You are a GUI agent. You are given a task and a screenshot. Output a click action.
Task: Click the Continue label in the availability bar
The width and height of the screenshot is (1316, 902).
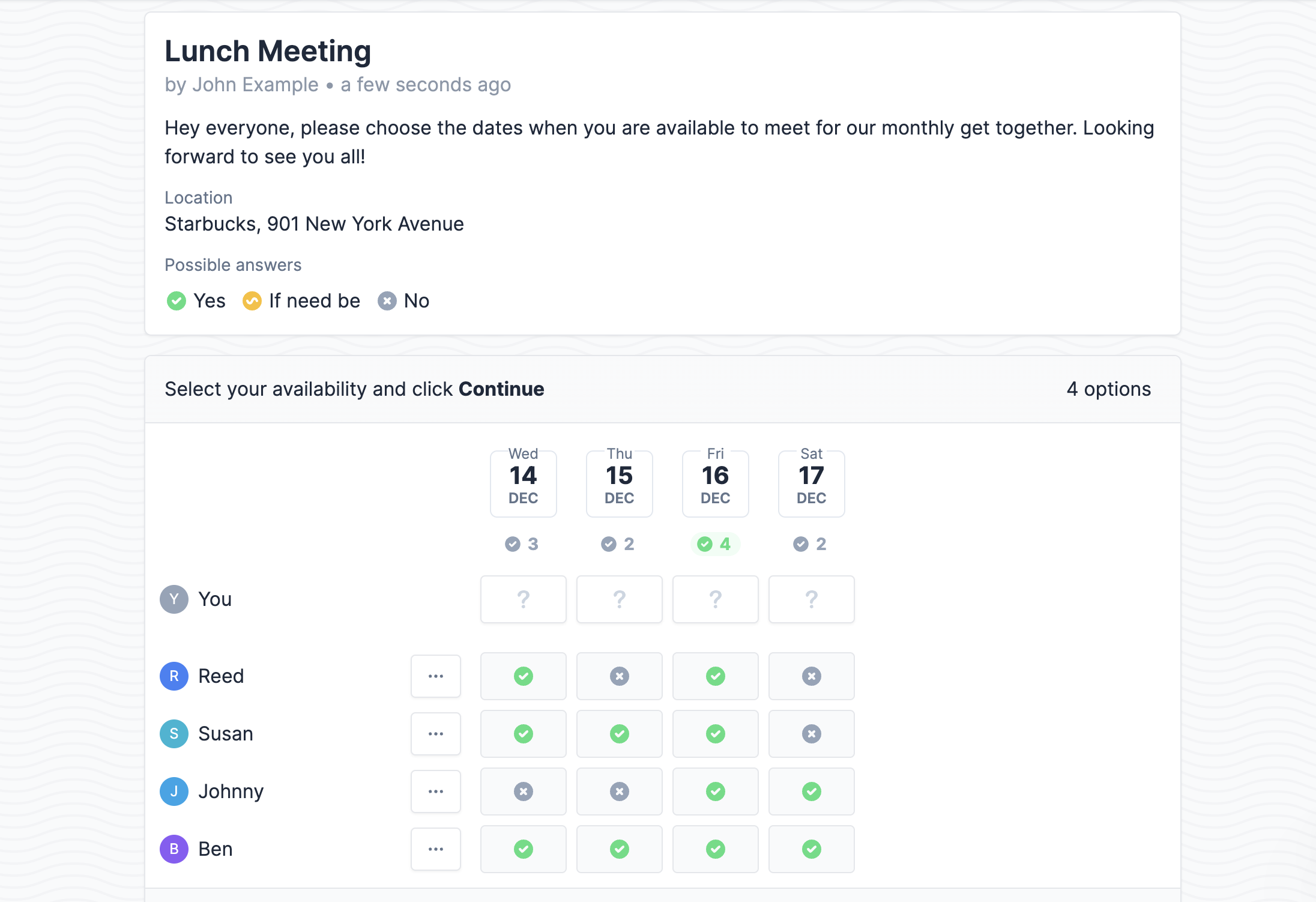coord(501,389)
